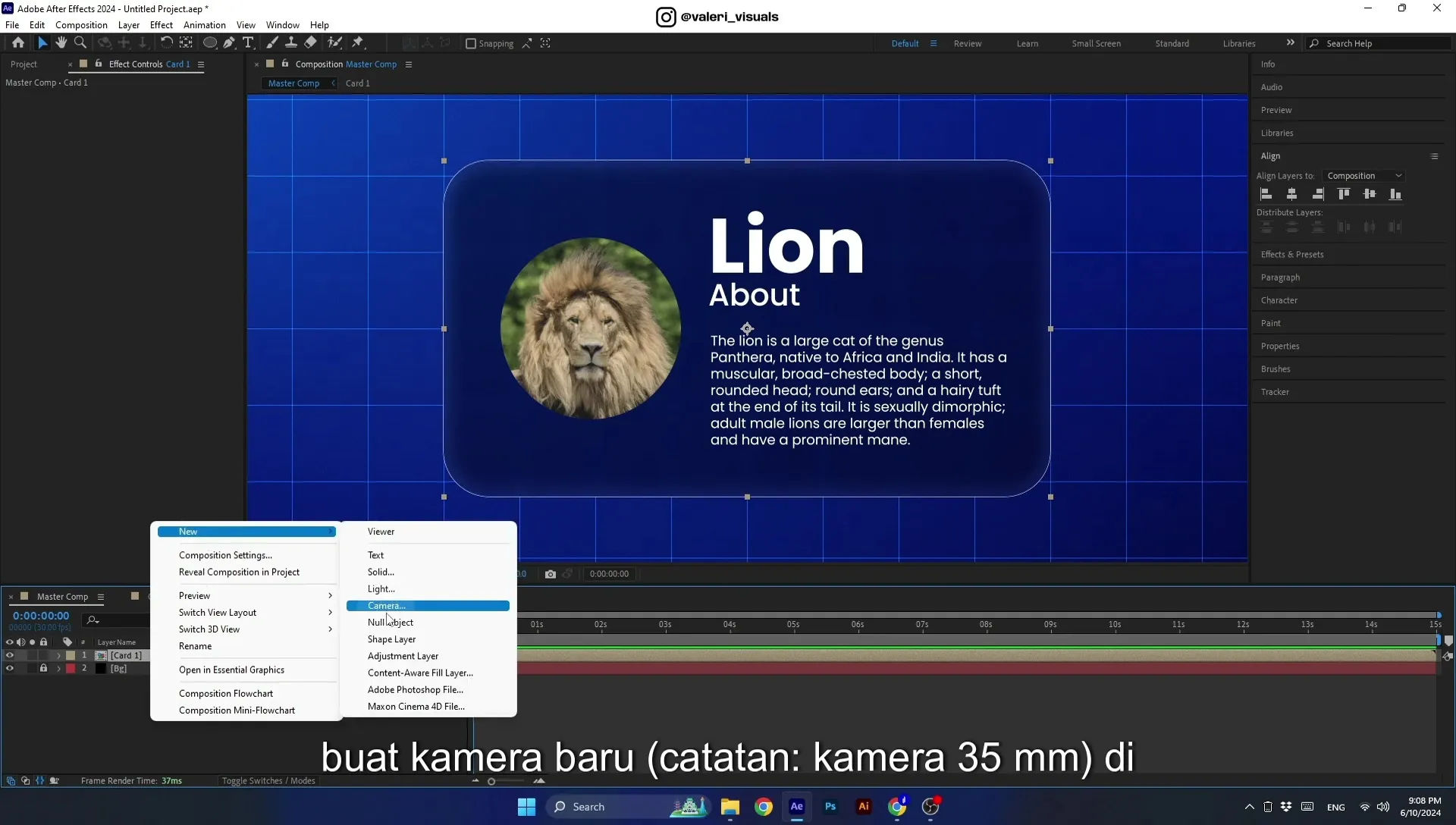Open the Project panel tab

24,64
